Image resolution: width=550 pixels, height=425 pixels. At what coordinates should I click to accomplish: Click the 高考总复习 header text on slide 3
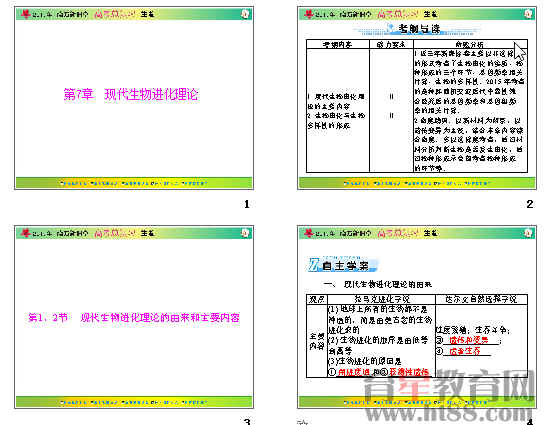point(115,233)
